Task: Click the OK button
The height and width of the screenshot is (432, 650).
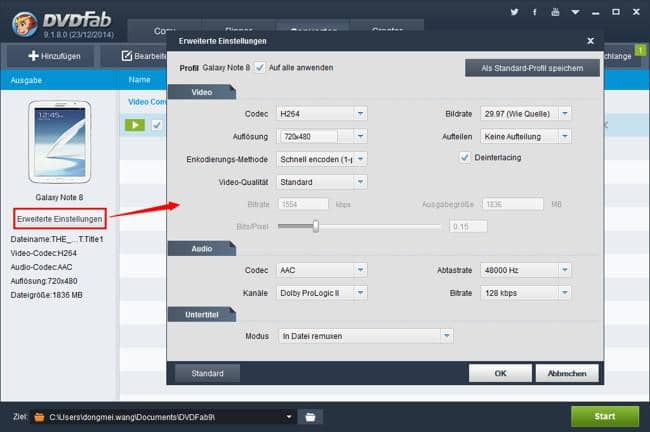Action: coord(500,374)
